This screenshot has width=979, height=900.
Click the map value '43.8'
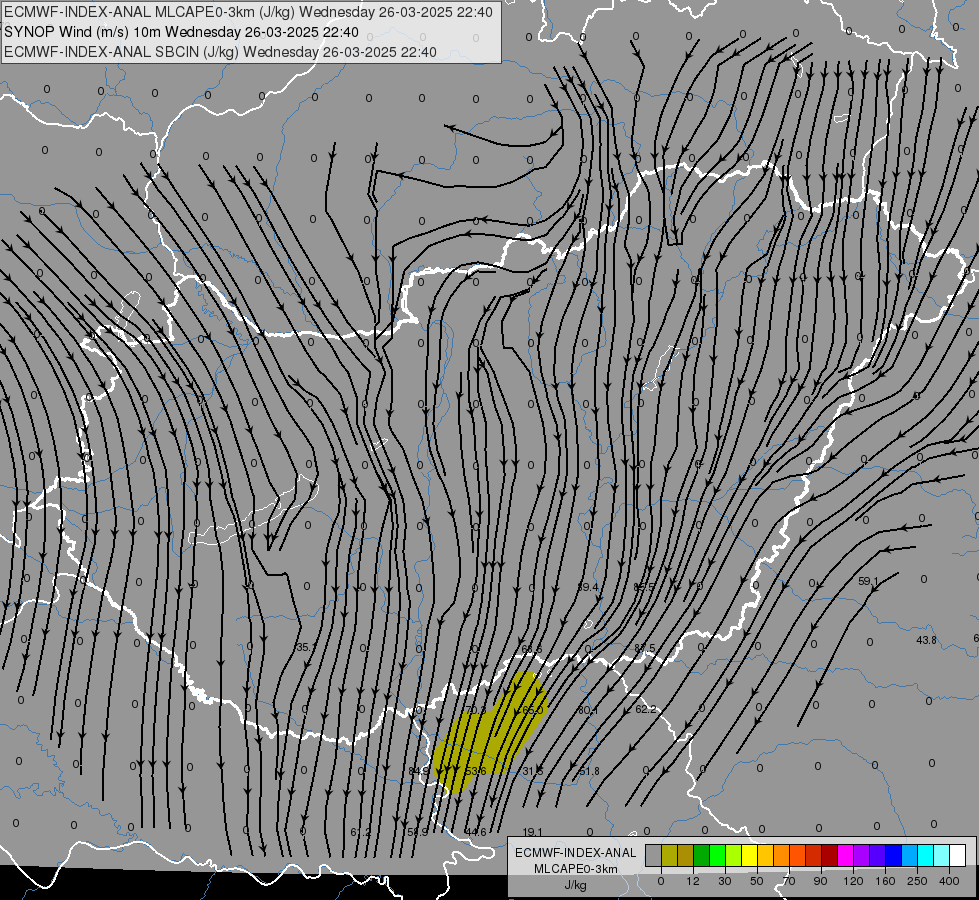coord(926,640)
